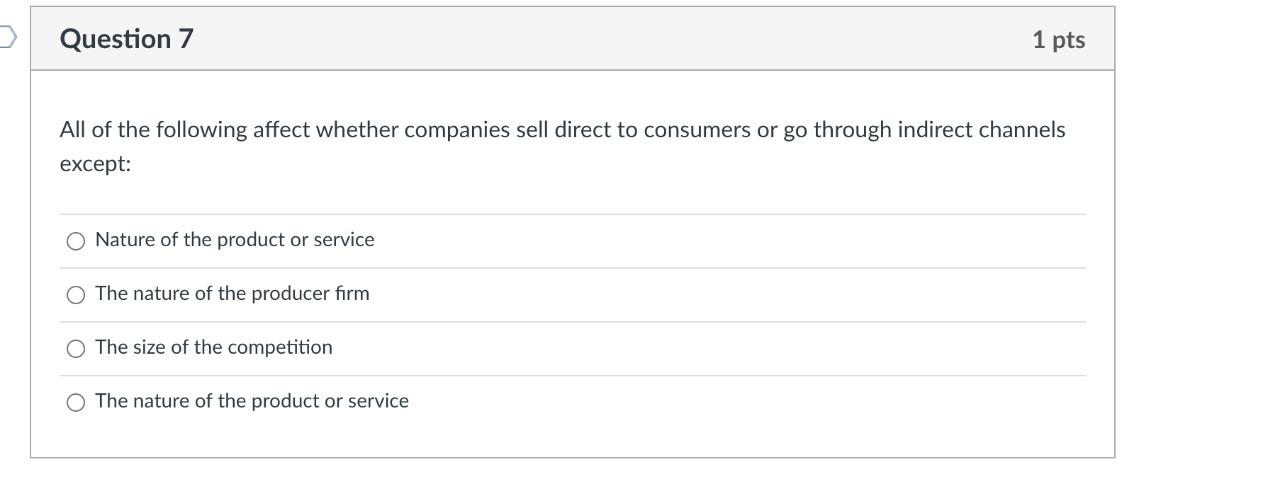The image size is (1280, 498).
Task: Flag Question 7 using the bookmark icon
Action: tap(7, 39)
